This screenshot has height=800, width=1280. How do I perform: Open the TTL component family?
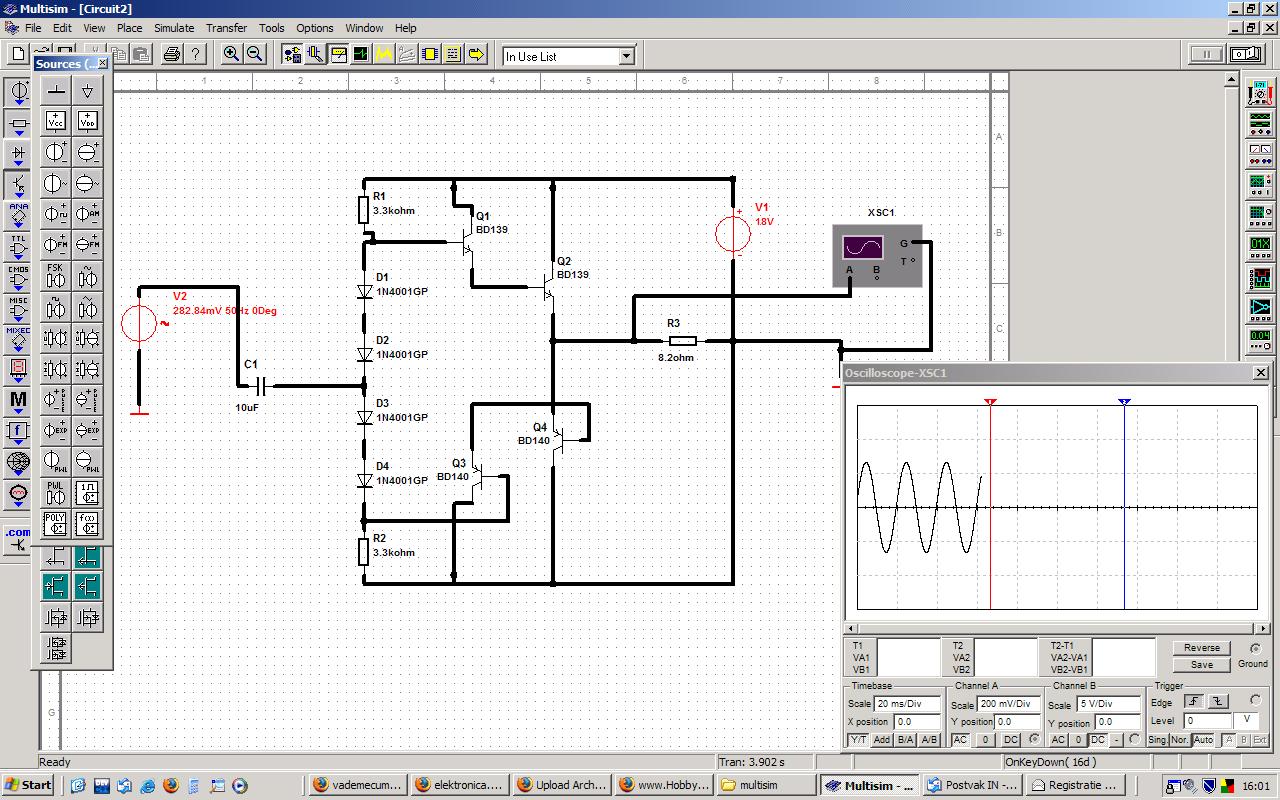point(18,246)
